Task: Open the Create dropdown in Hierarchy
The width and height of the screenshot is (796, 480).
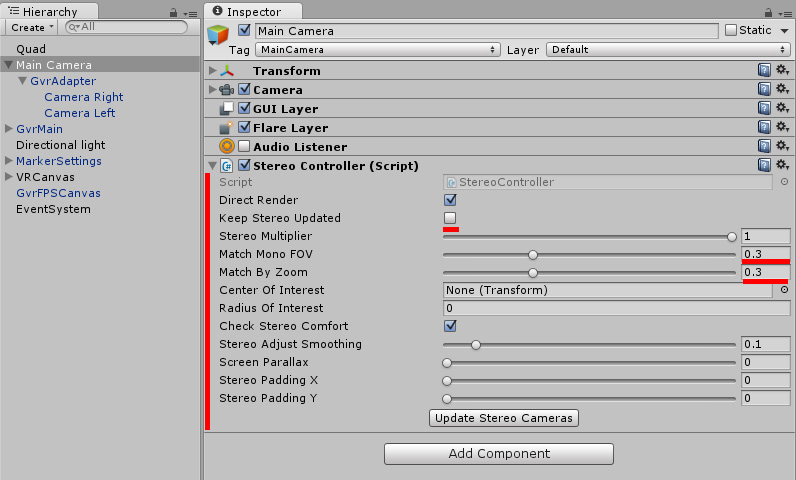Action: click(32, 27)
